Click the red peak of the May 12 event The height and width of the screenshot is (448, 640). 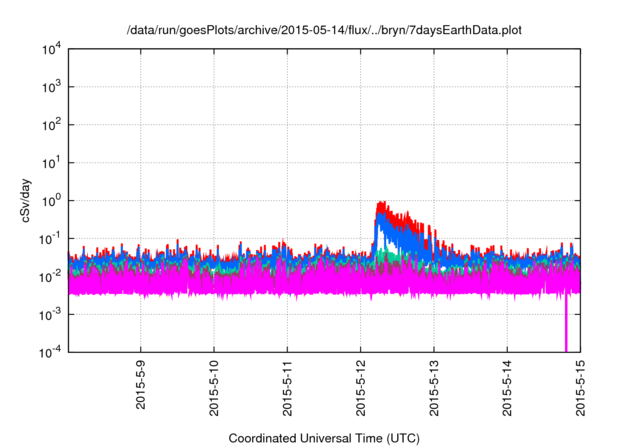point(381,205)
